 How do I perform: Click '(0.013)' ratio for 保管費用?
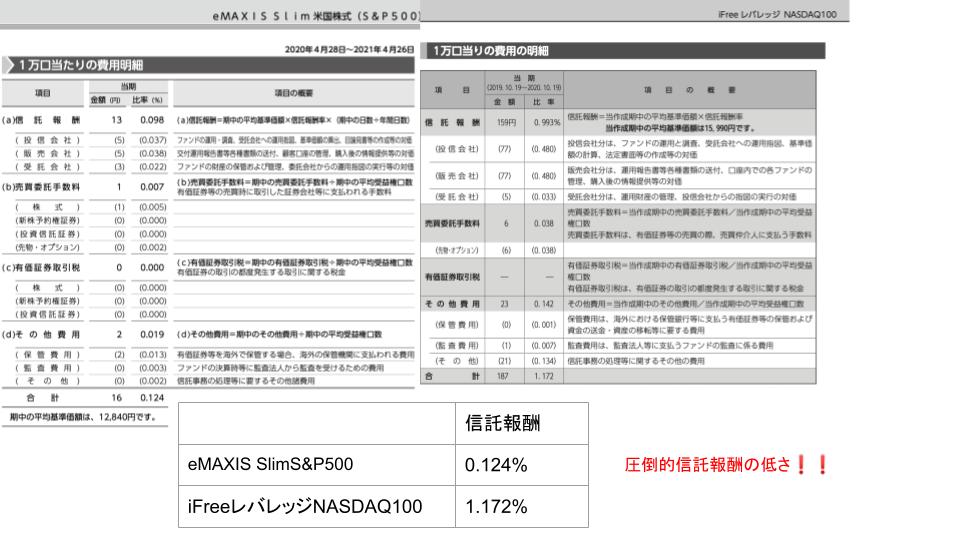pos(152,354)
